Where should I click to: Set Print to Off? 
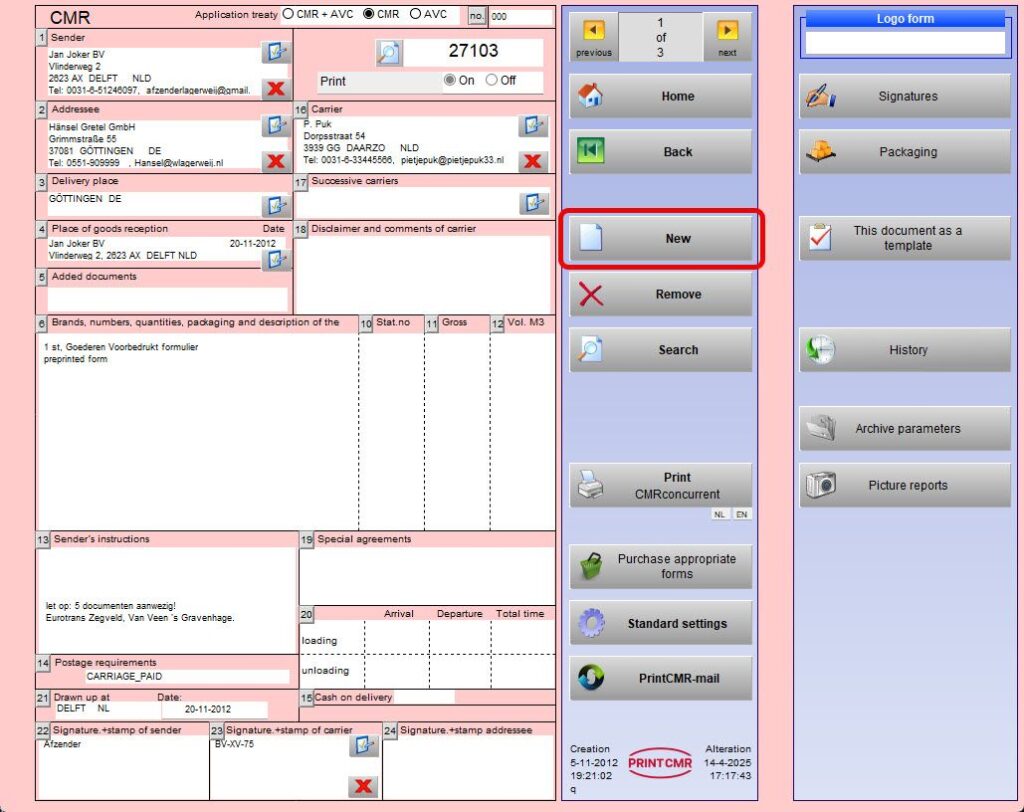492,81
